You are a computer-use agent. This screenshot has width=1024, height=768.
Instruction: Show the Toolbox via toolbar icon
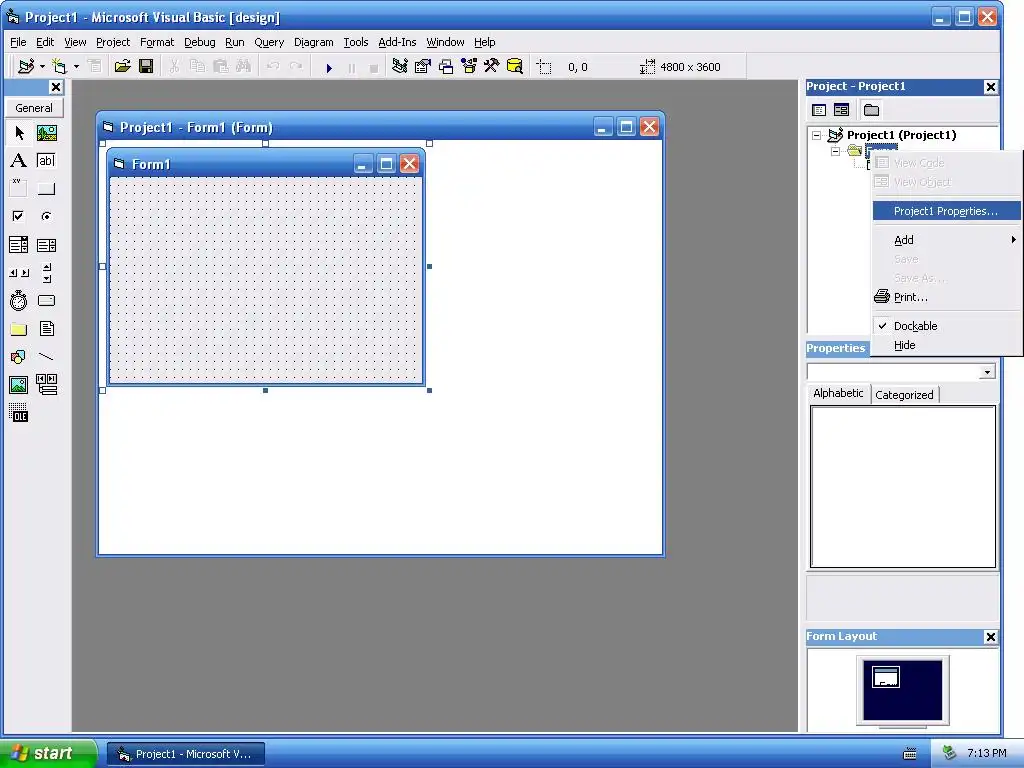point(492,66)
